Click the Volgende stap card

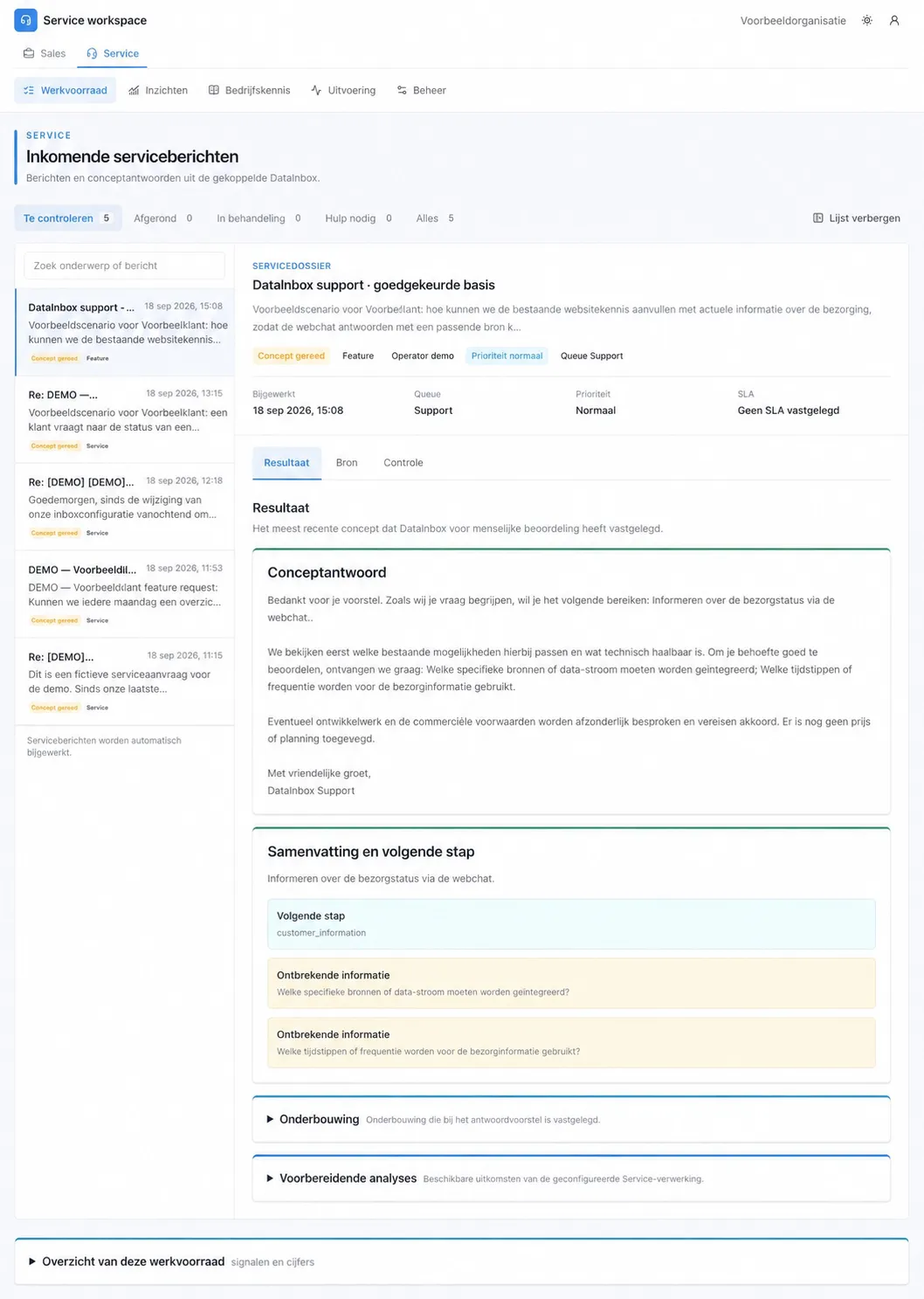571,923
